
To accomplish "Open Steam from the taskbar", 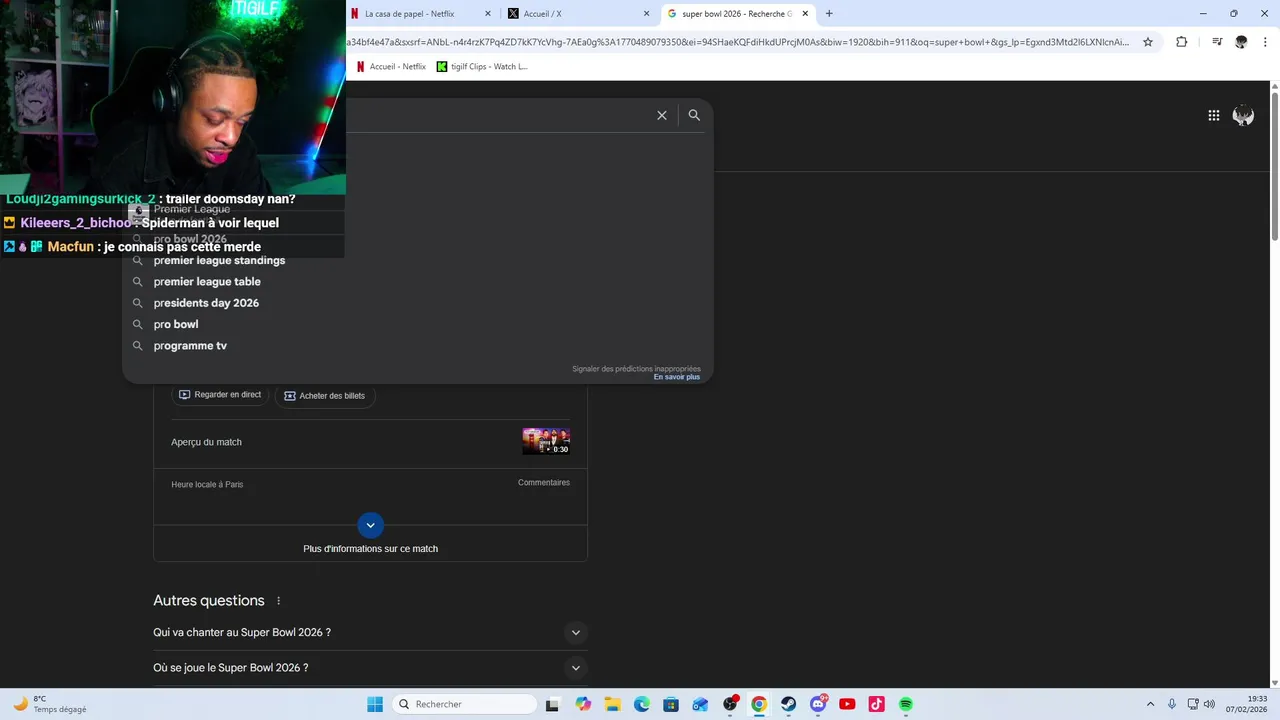I will click(x=788, y=704).
